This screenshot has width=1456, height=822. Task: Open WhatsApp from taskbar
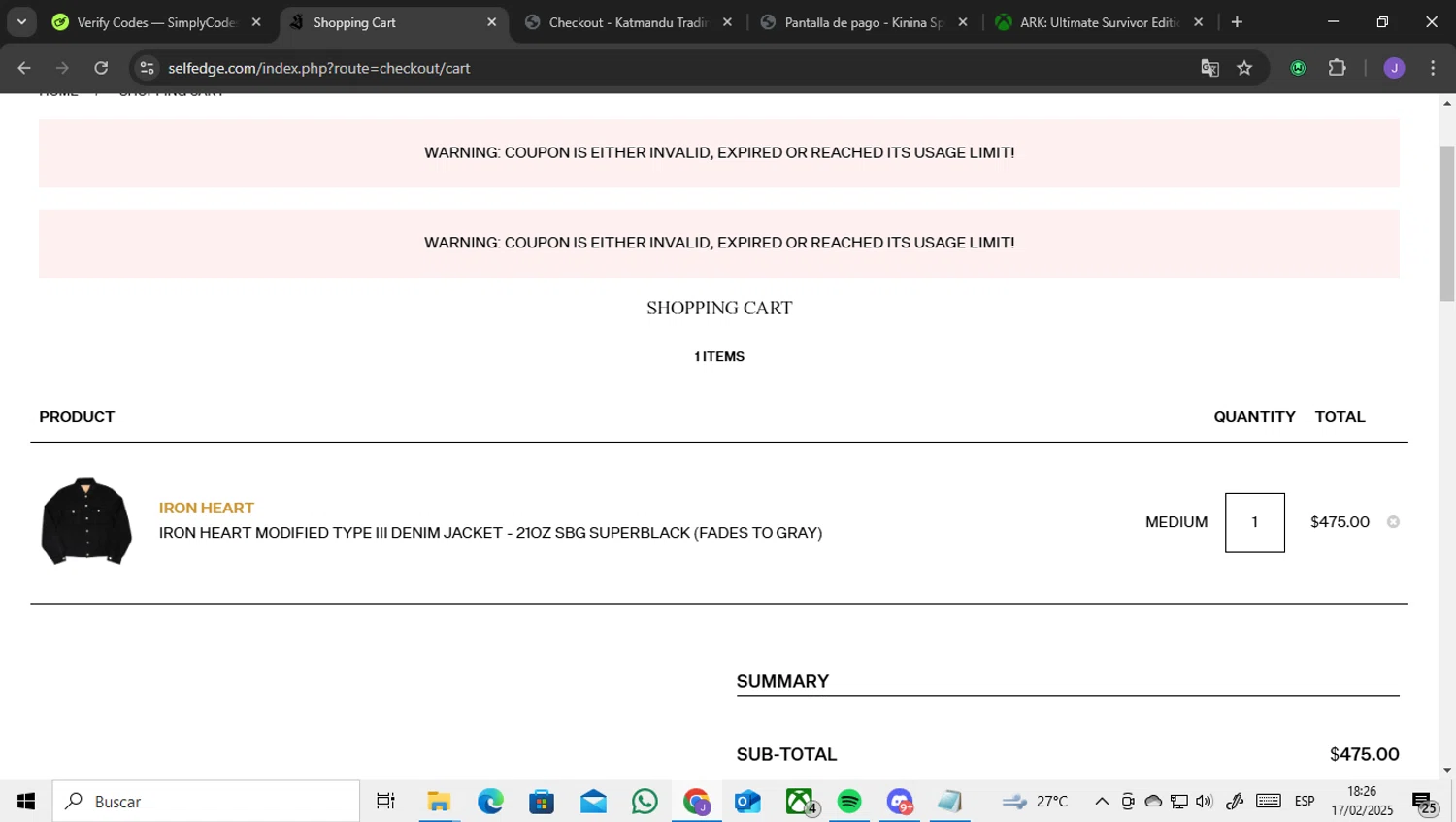click(645, 802)
